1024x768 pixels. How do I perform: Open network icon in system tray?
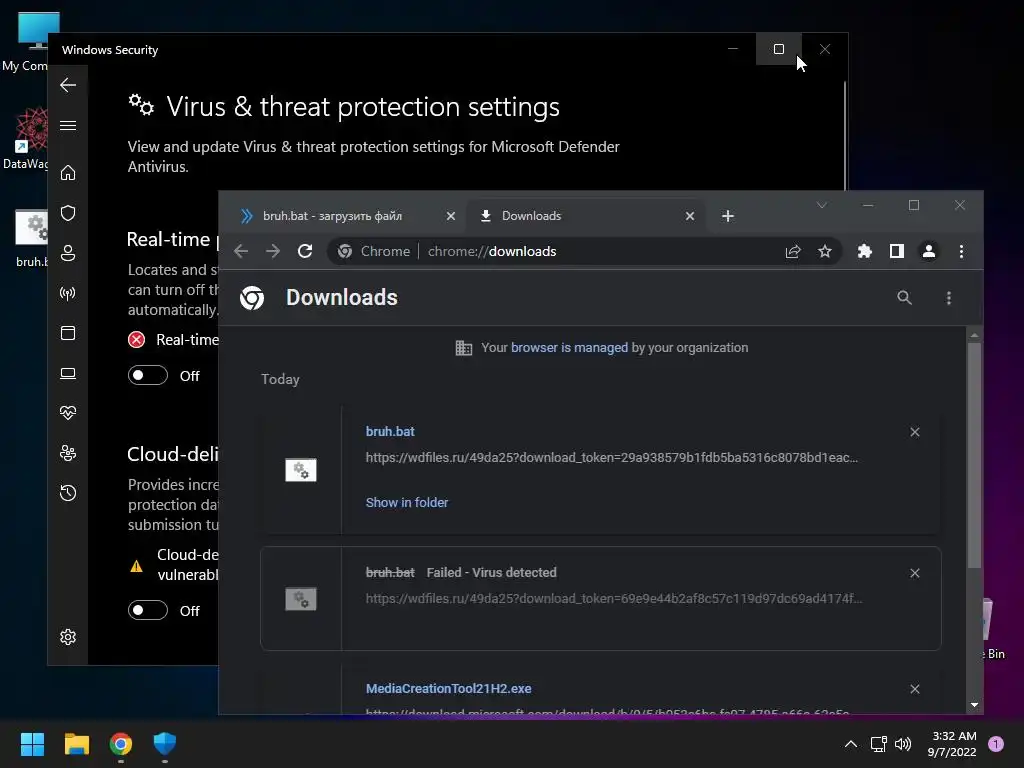(x=878, y=744)
